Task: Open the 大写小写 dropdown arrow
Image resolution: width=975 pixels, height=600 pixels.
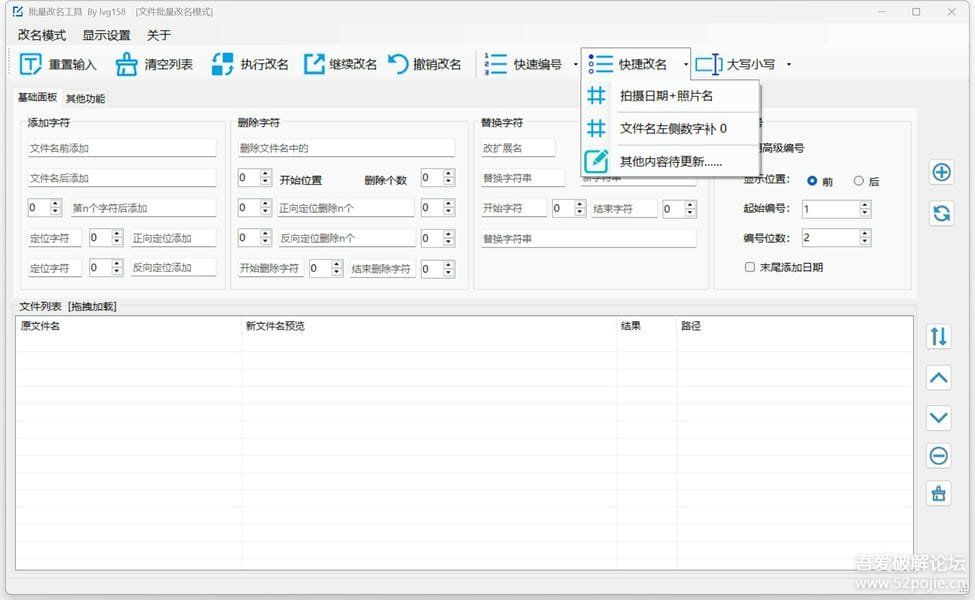Action: click(x=788, y=62)
